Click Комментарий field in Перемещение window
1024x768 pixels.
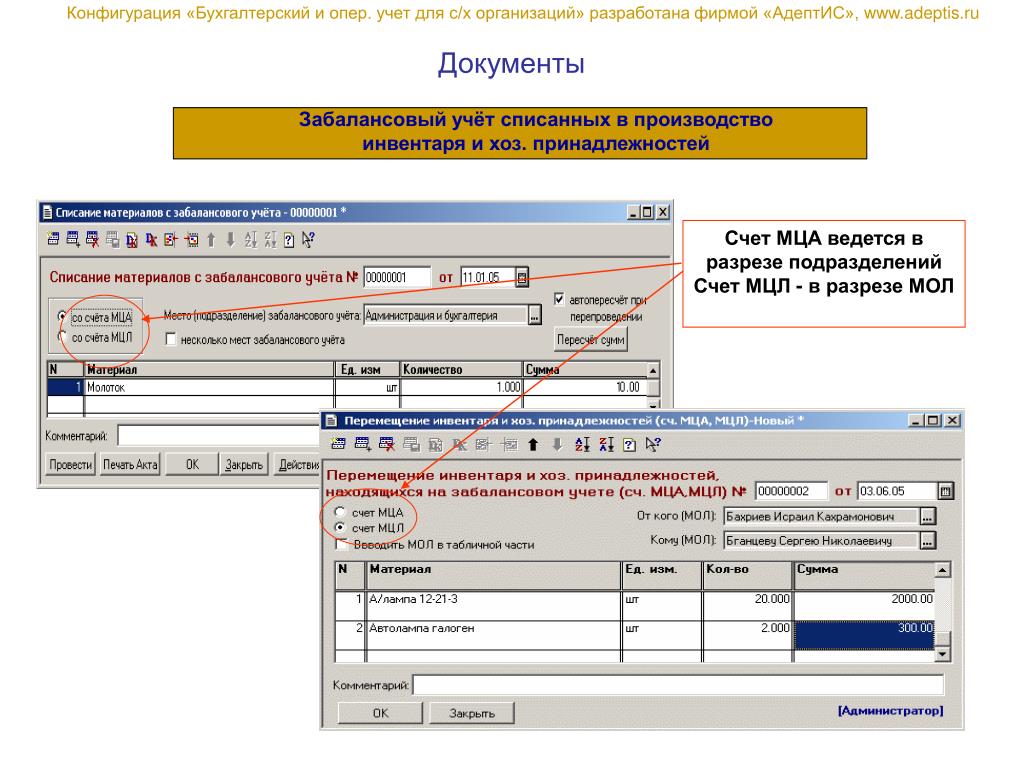pyautogui.click(x=679, y=685)
